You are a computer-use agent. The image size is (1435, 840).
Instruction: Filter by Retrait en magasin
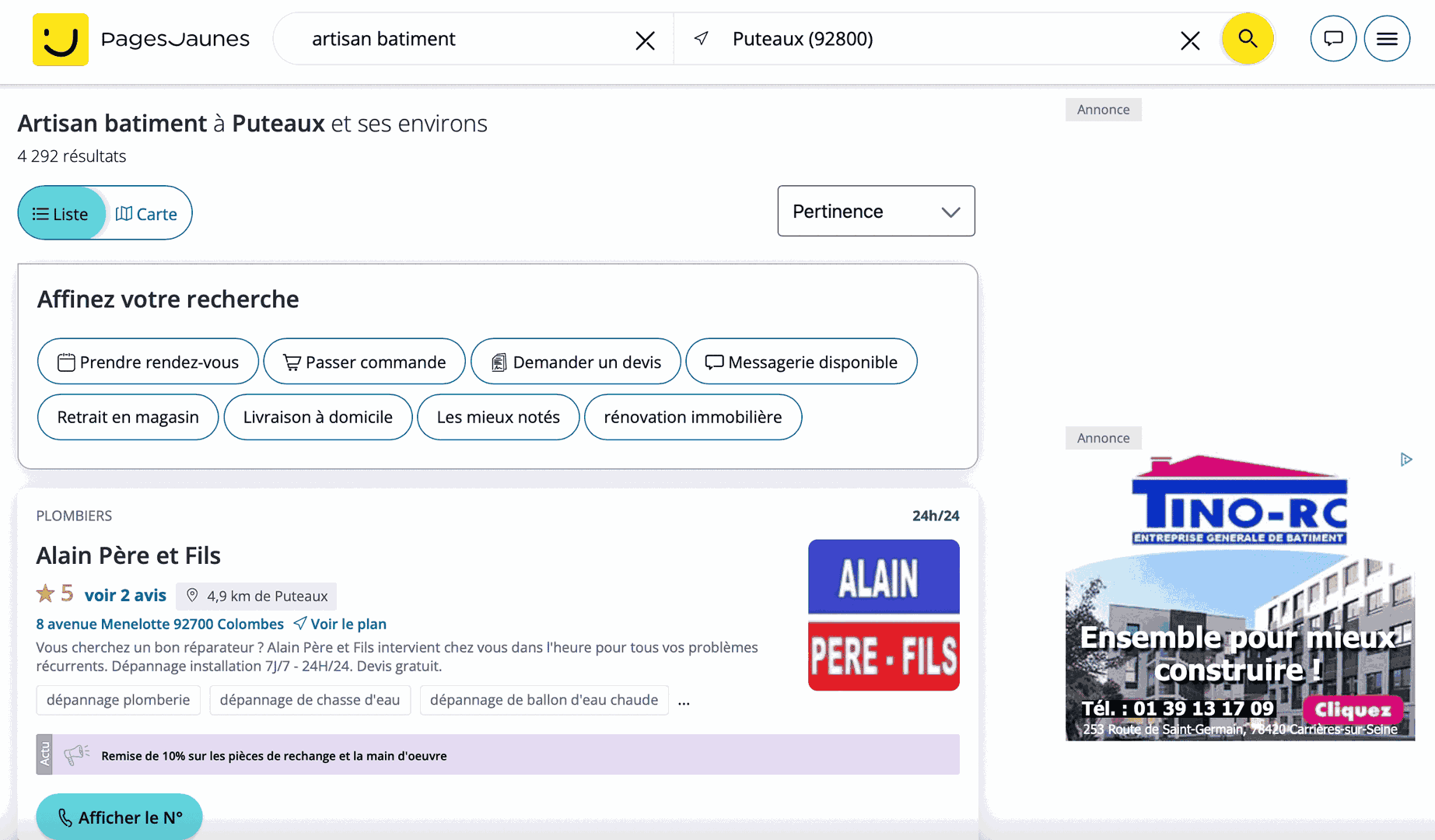click(x=128, y=417)
